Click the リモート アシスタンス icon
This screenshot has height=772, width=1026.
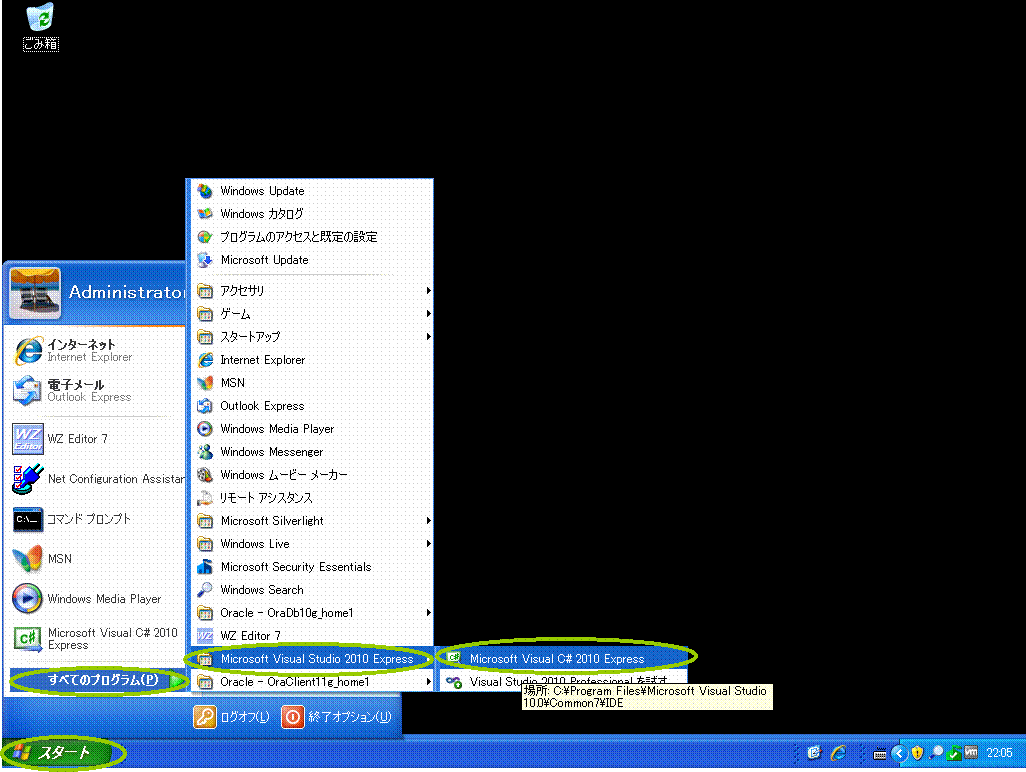click(x=205, y=498)
